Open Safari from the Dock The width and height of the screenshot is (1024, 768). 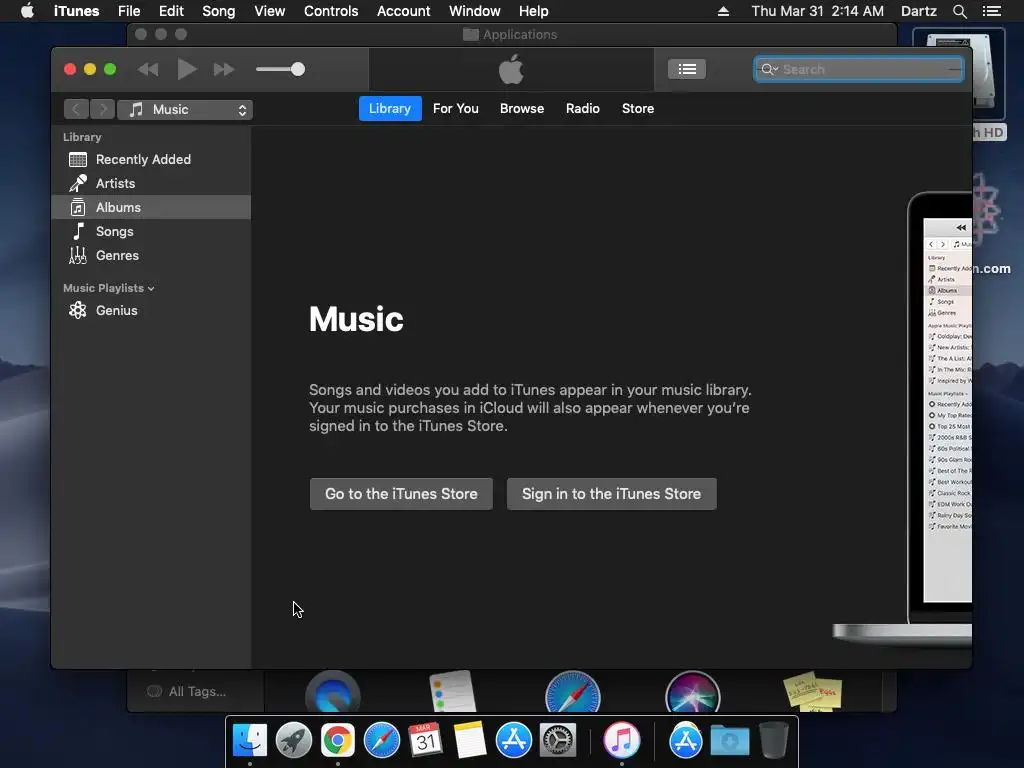pyautogui.click(x=382, y=740)
